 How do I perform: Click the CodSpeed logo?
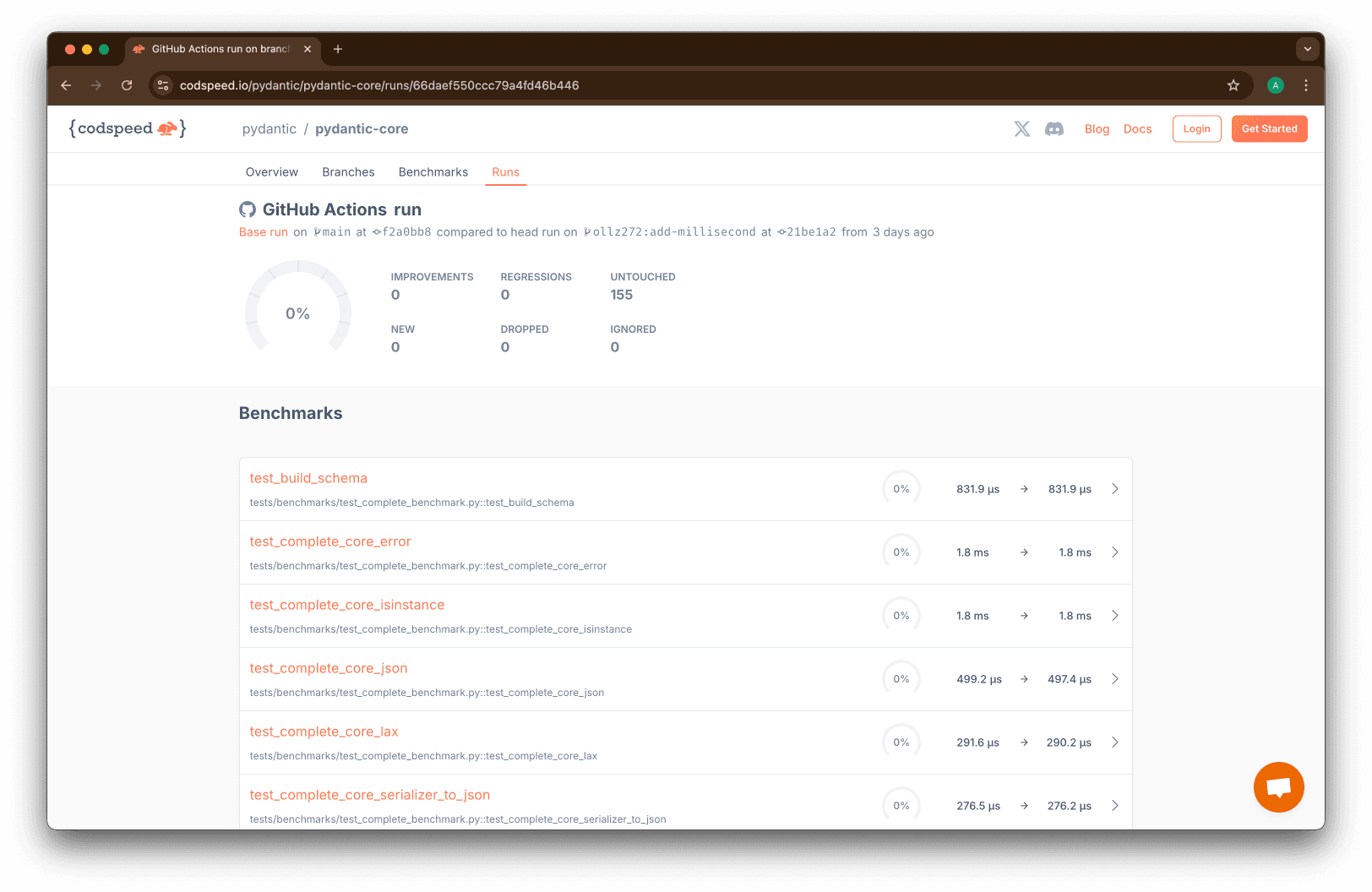(x=127, y=128)
